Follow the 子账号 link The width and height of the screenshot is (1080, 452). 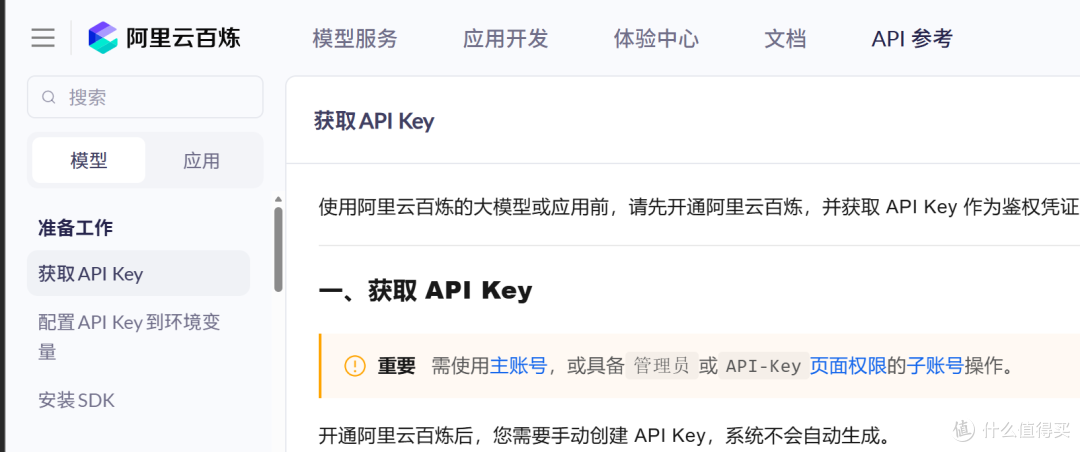point(935,366)
